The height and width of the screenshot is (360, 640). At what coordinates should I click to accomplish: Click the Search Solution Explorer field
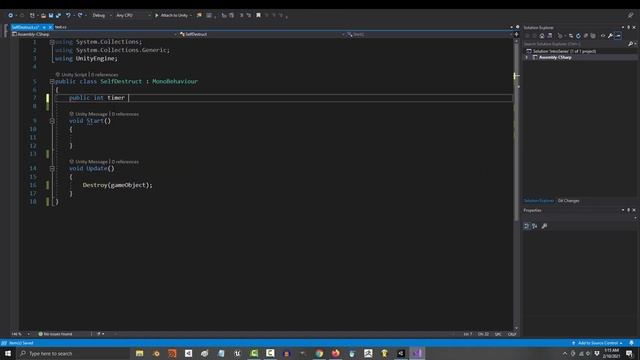tap(576, 44)
